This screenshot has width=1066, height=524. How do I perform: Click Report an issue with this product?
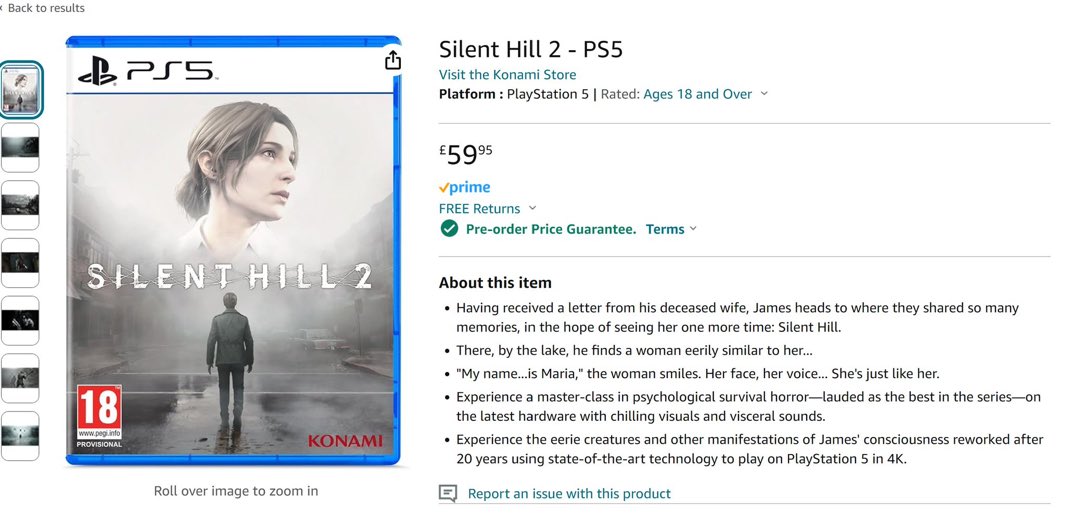[x=569, y=493]
